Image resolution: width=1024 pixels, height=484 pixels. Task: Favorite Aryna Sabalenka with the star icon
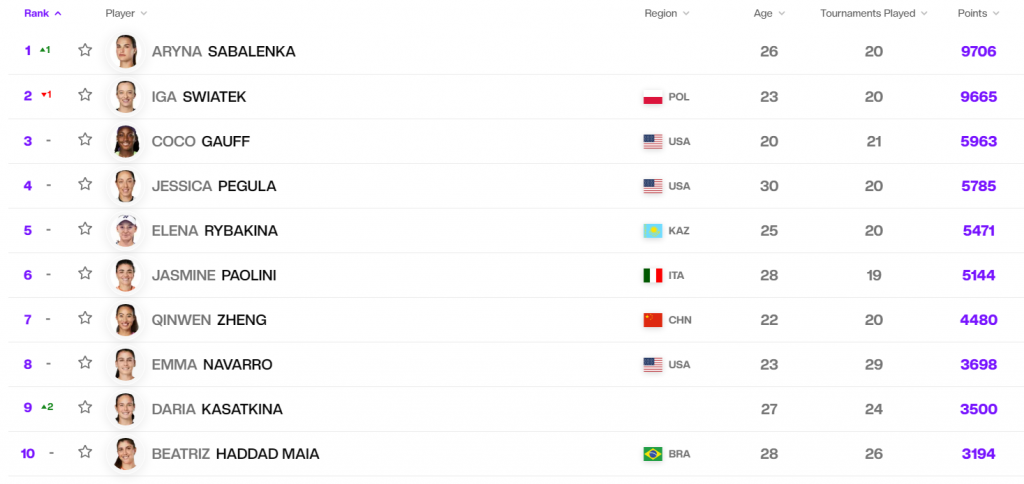(85, 50)
